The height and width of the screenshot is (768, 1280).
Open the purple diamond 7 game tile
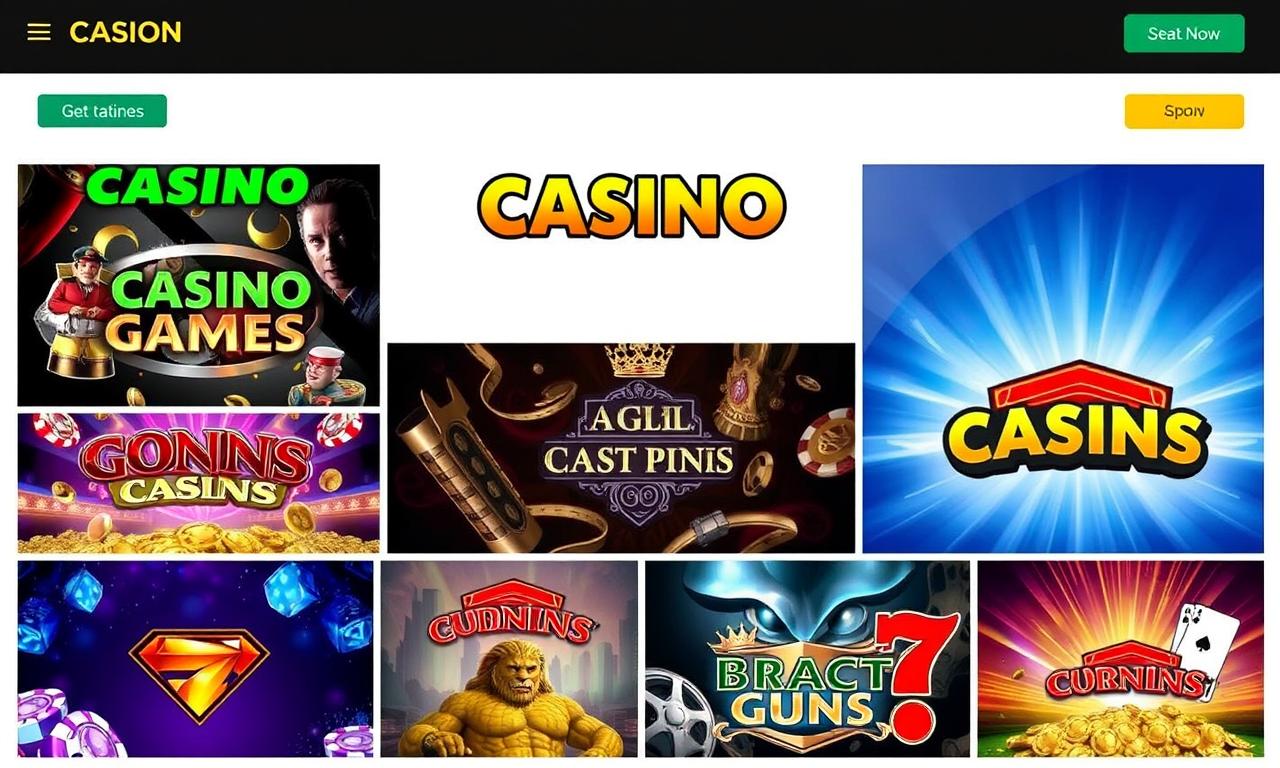196,659
